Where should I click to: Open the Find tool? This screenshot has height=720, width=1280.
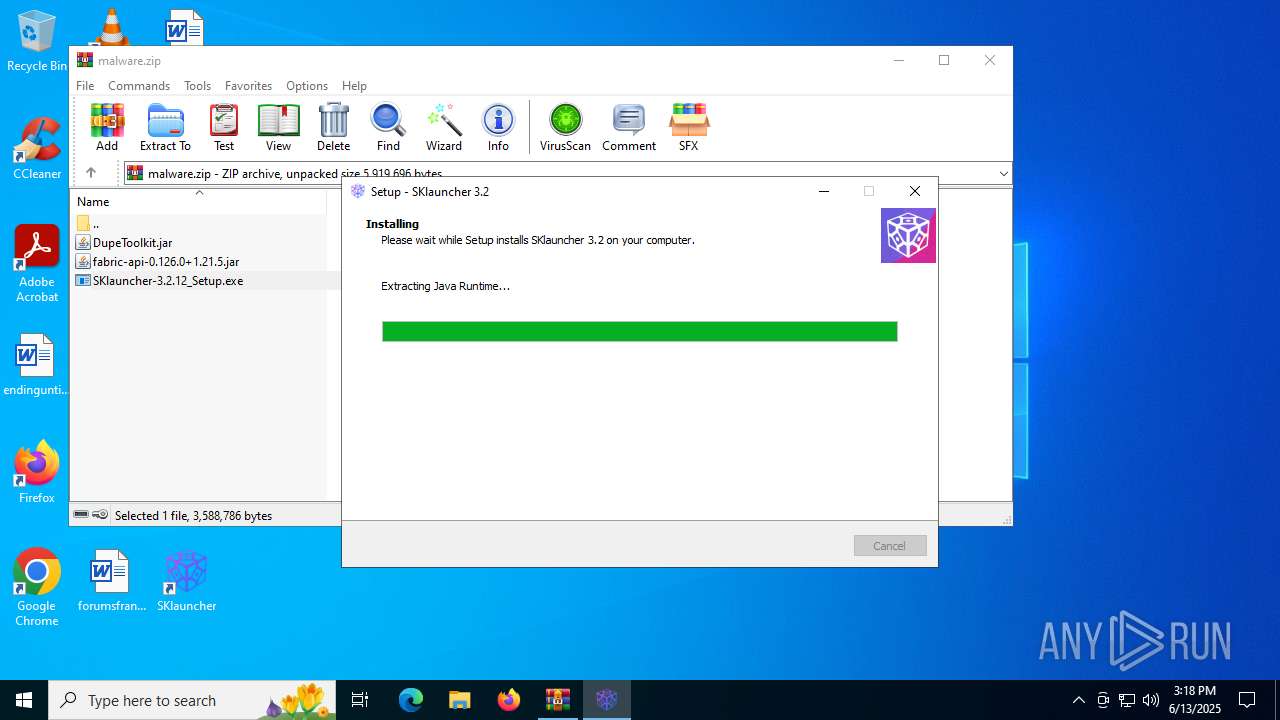388,127
